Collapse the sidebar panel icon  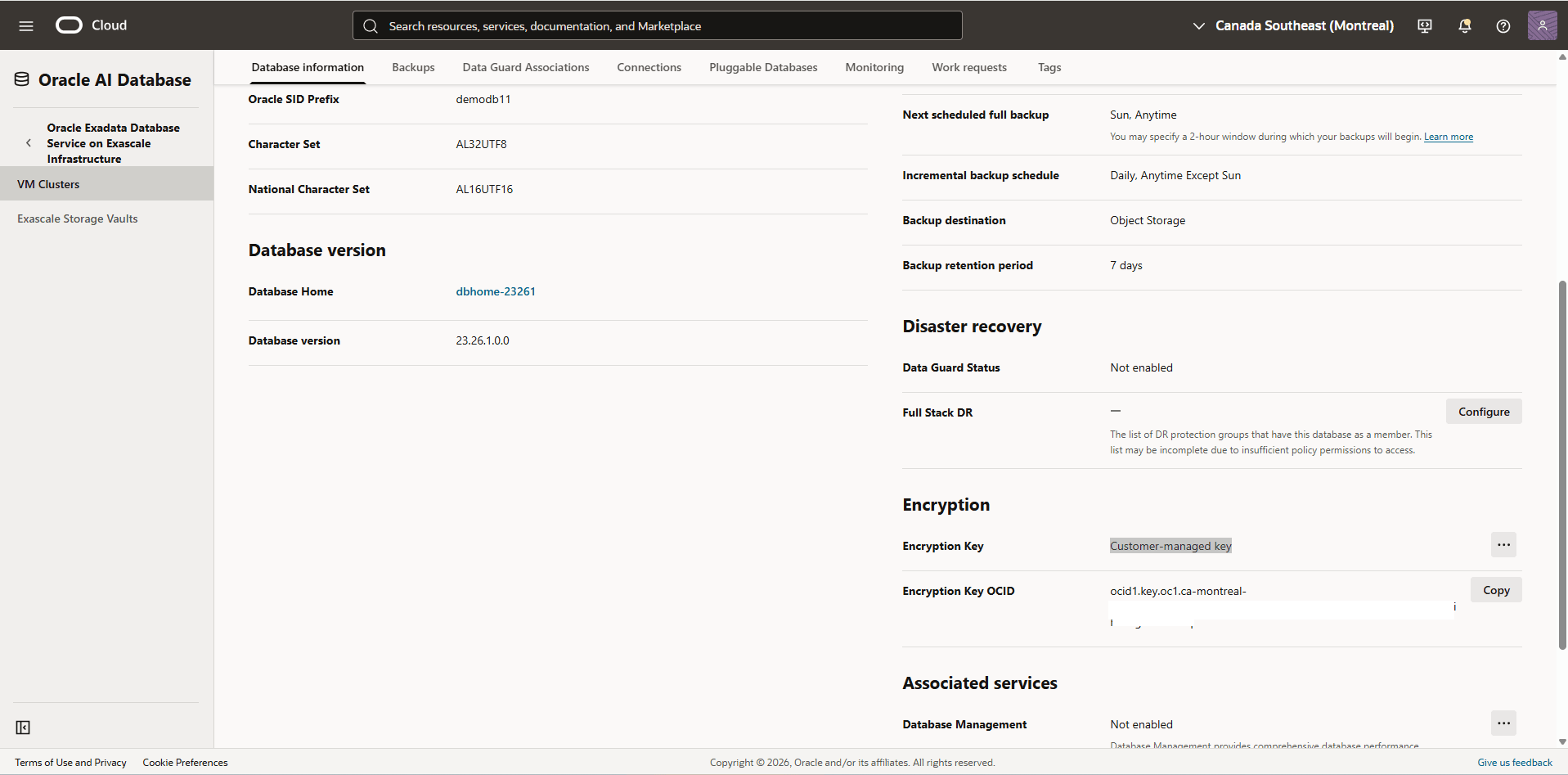click(x=23, y=728)
